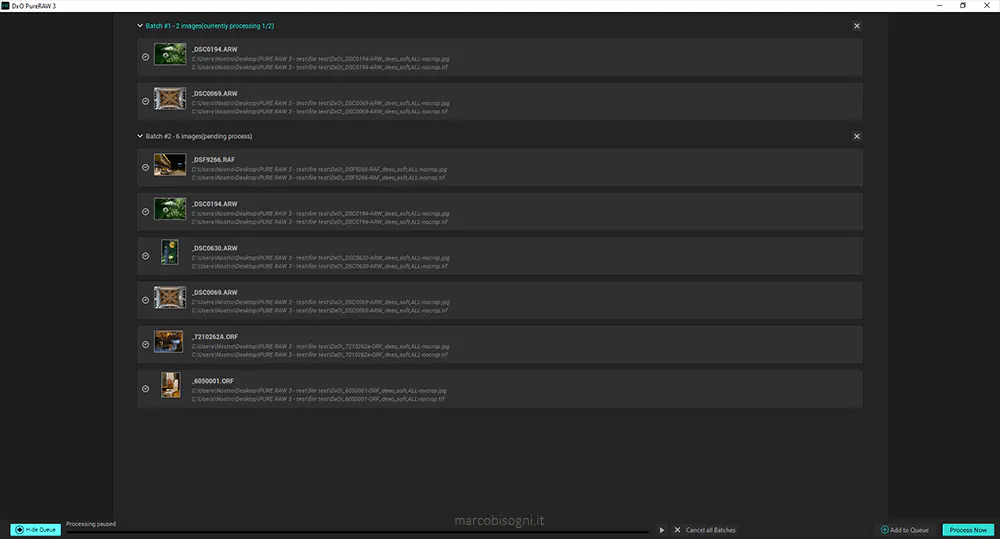This screenshot has height=539, width=1000.
Task: Click status circle of _DSC0194.ARW in Batch #1
Action: (x=145, y=57)
